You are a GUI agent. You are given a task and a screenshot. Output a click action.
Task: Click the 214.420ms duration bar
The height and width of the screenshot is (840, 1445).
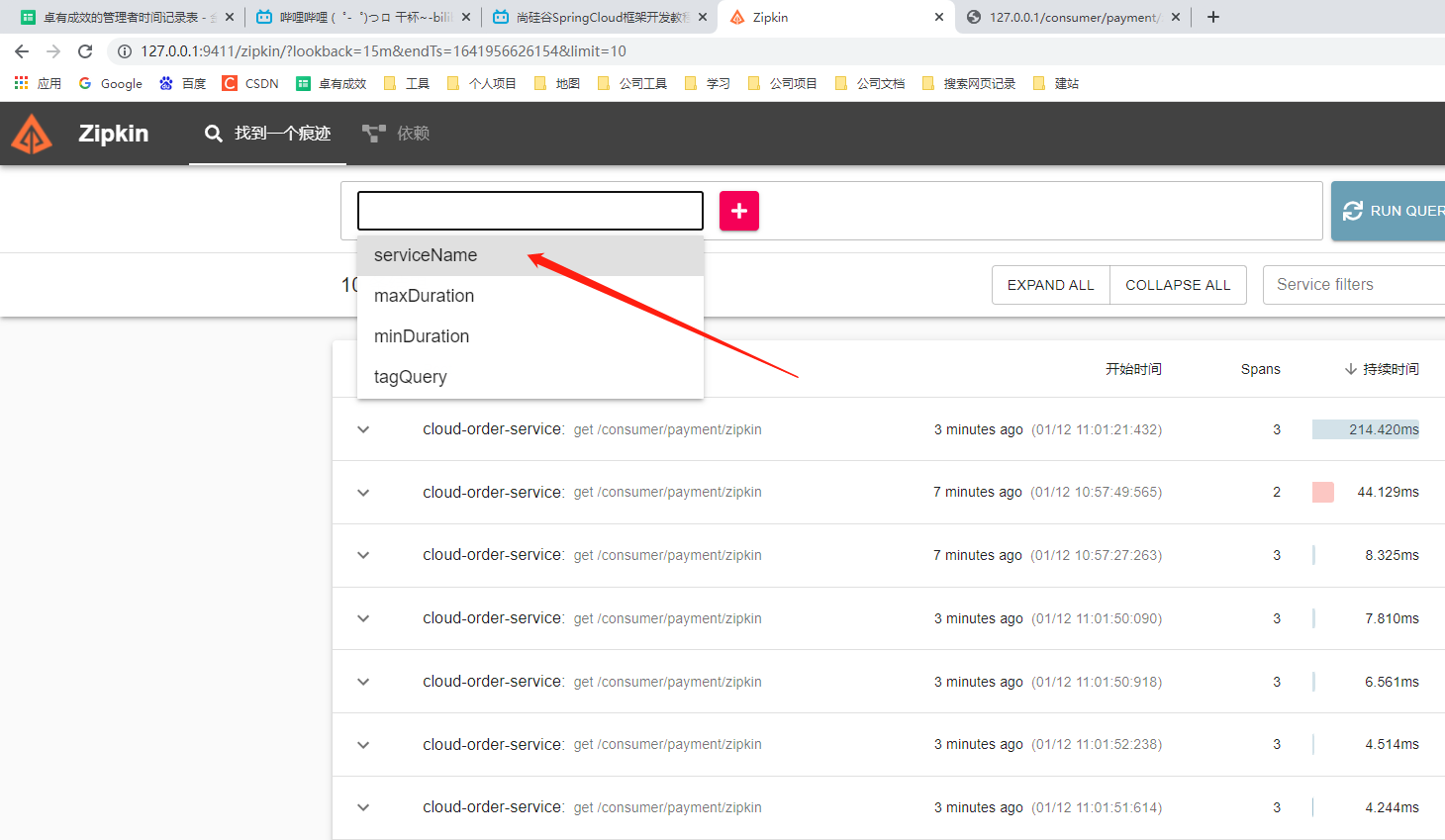1366,429
